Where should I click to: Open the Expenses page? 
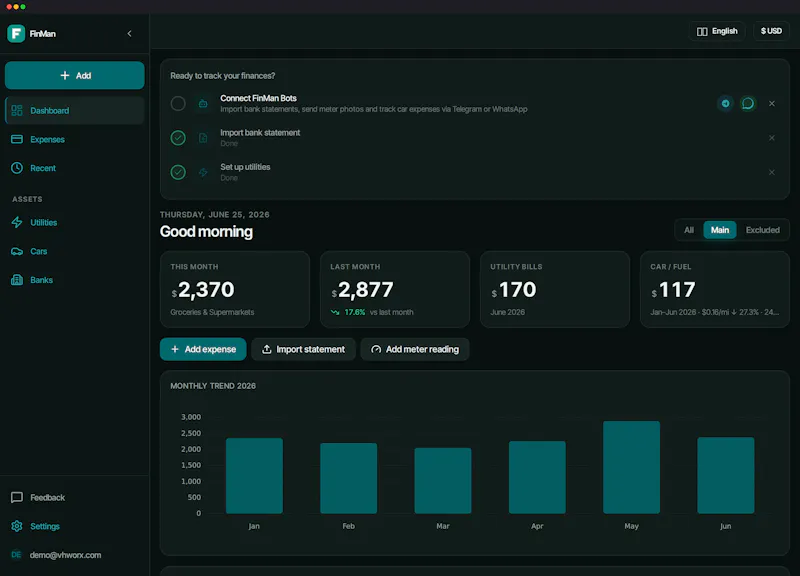[74, 139]
